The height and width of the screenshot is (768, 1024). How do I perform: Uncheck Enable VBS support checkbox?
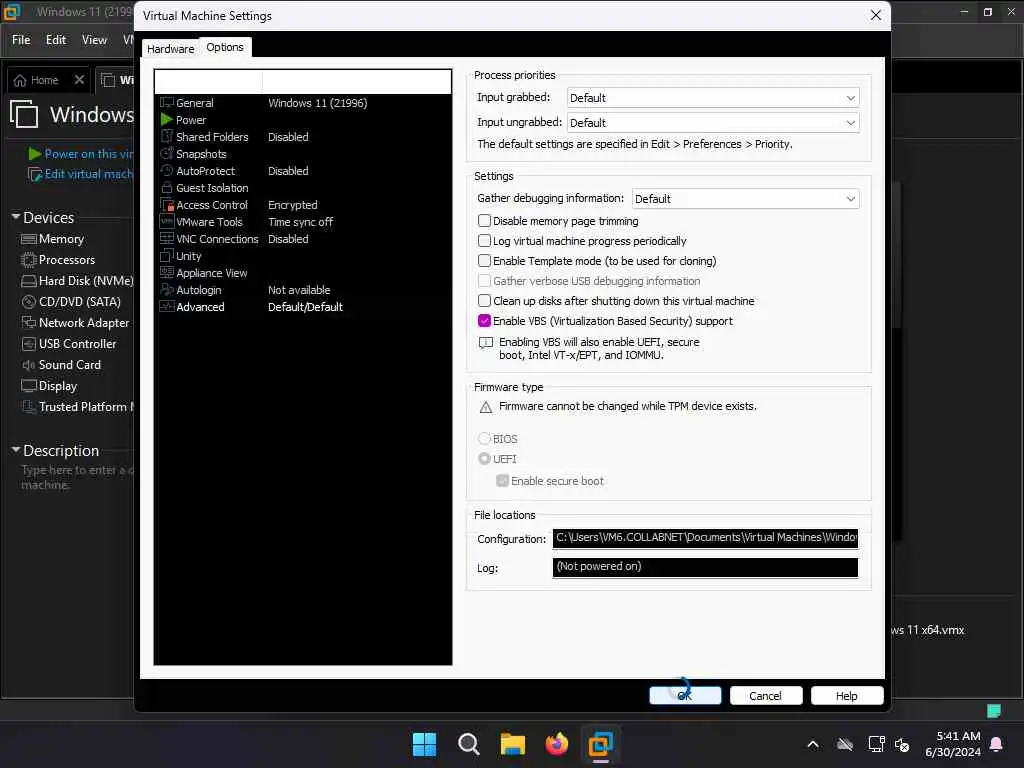click(484, 321)
